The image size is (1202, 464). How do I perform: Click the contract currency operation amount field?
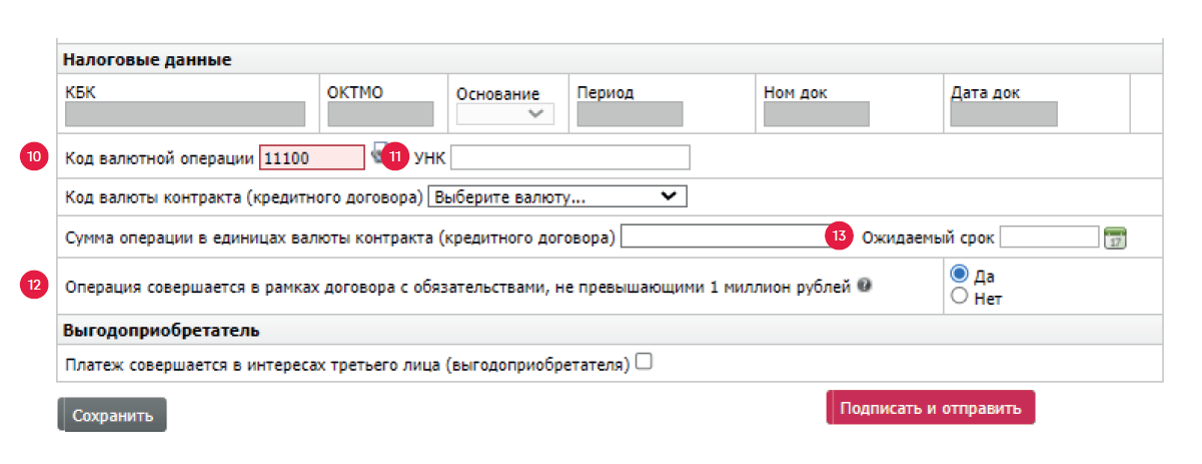723,237
